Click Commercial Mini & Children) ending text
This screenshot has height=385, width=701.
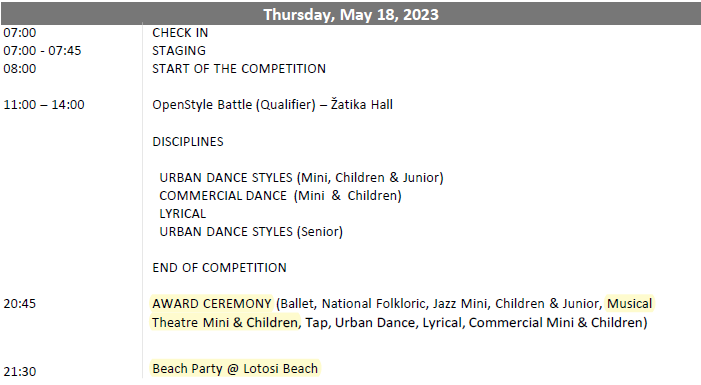[558, 322]
